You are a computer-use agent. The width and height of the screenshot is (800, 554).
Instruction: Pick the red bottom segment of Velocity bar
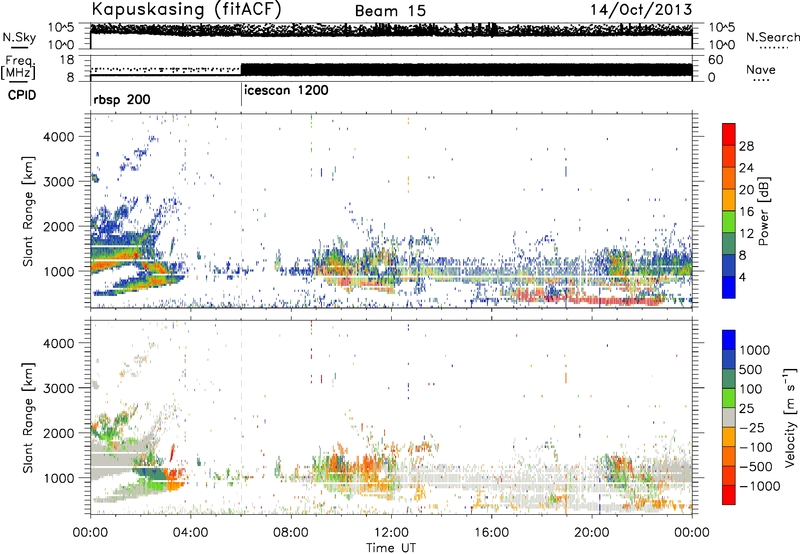[x=729, y=495]
